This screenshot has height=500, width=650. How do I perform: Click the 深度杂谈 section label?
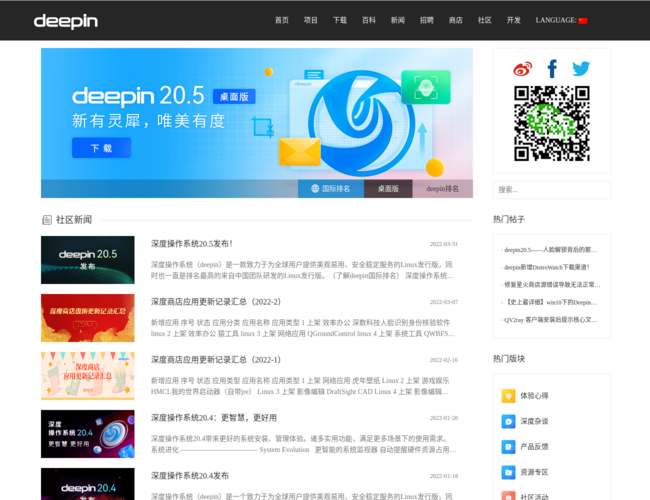(534, 421)
